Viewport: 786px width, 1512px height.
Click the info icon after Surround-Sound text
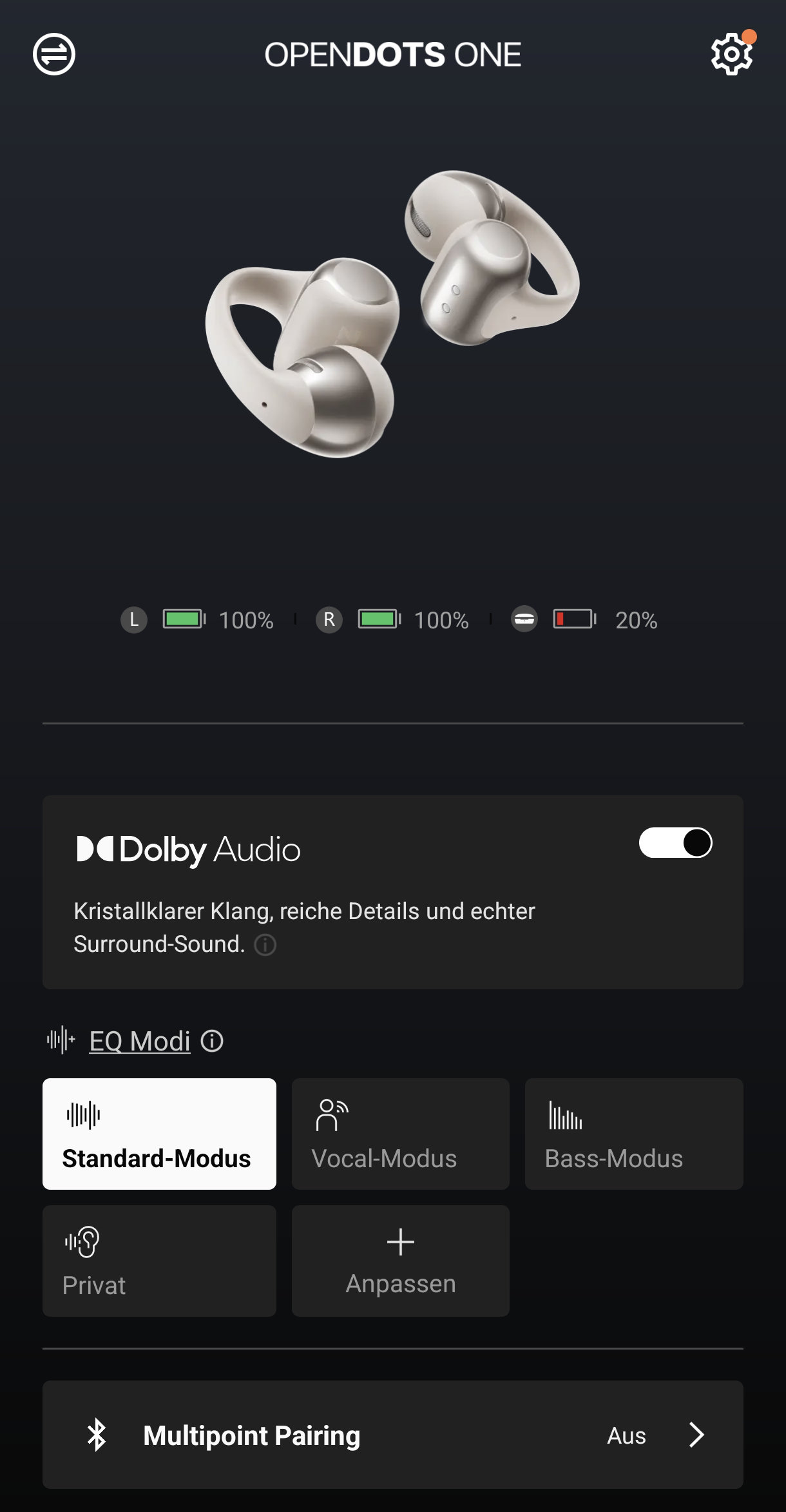pyautogui.click(x=265, y=945)
